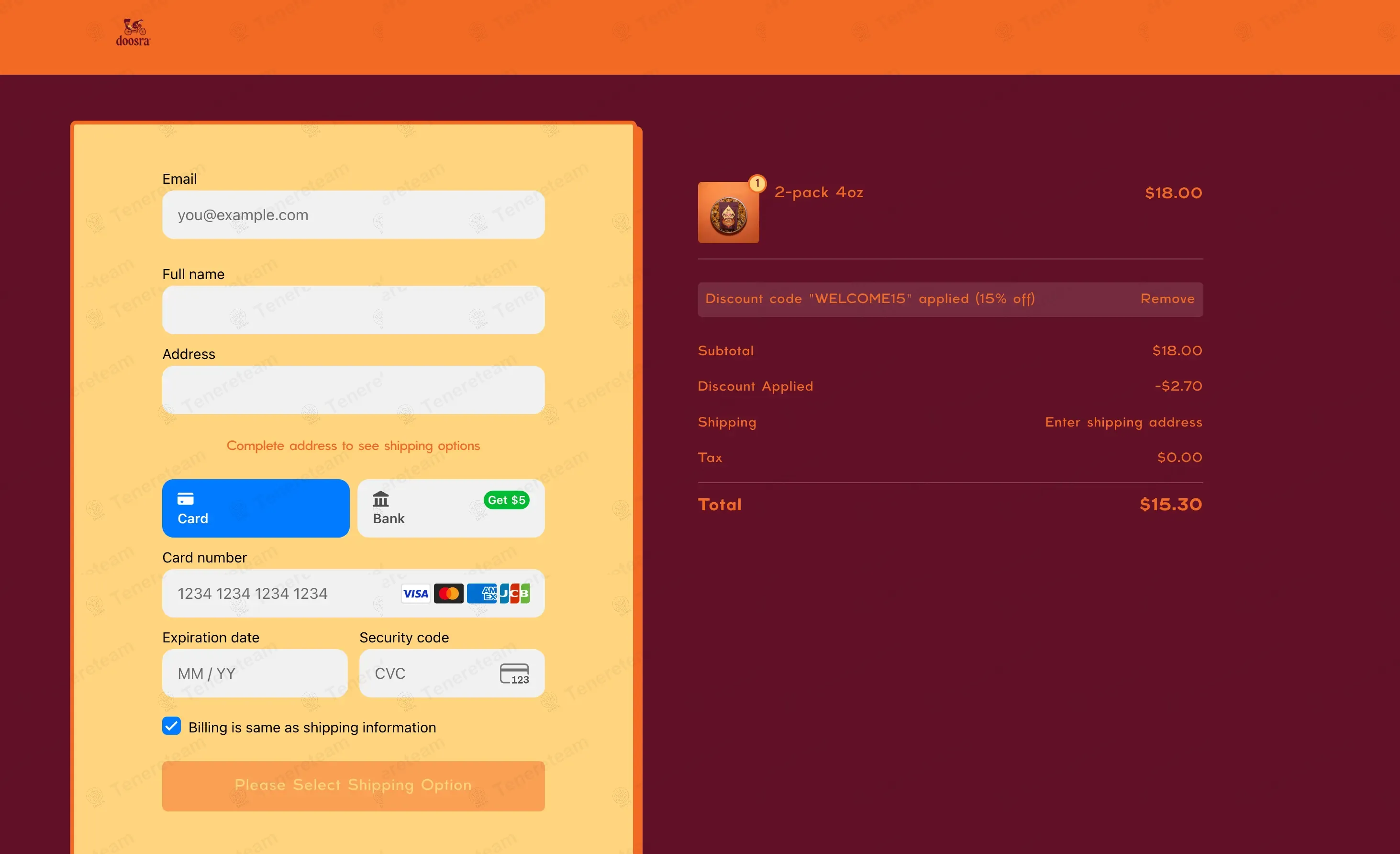Viewport: 1400px width, 854px height.
Task: Click Please Select Shipping Option button
Action: (x=354, y=785)
